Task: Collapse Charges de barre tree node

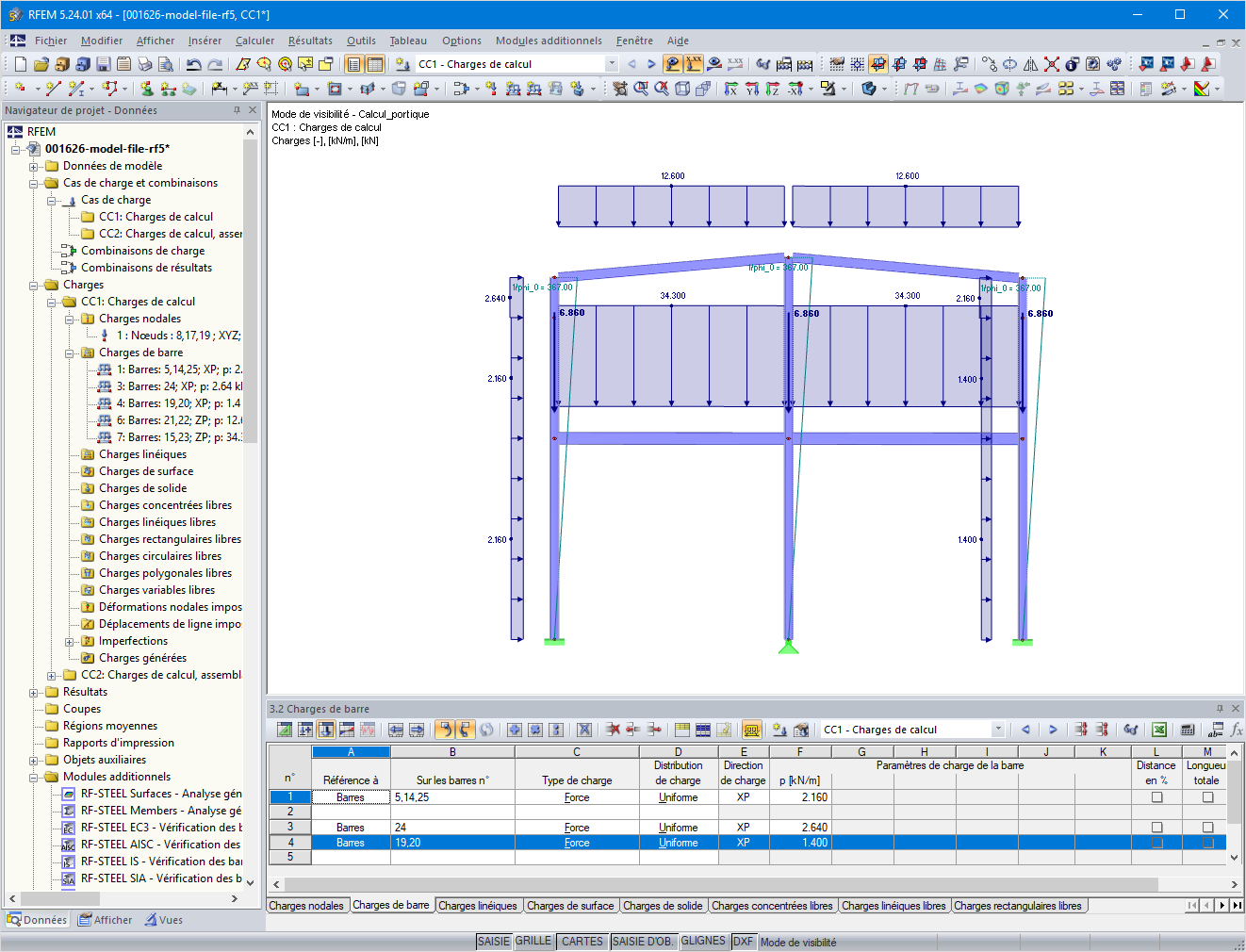Action: click(x=70, y=353)
